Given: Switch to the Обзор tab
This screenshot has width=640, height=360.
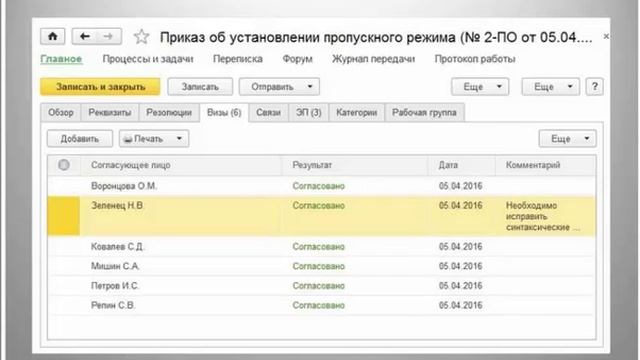Looking at the screenshot, I should [x=61, y=112].
